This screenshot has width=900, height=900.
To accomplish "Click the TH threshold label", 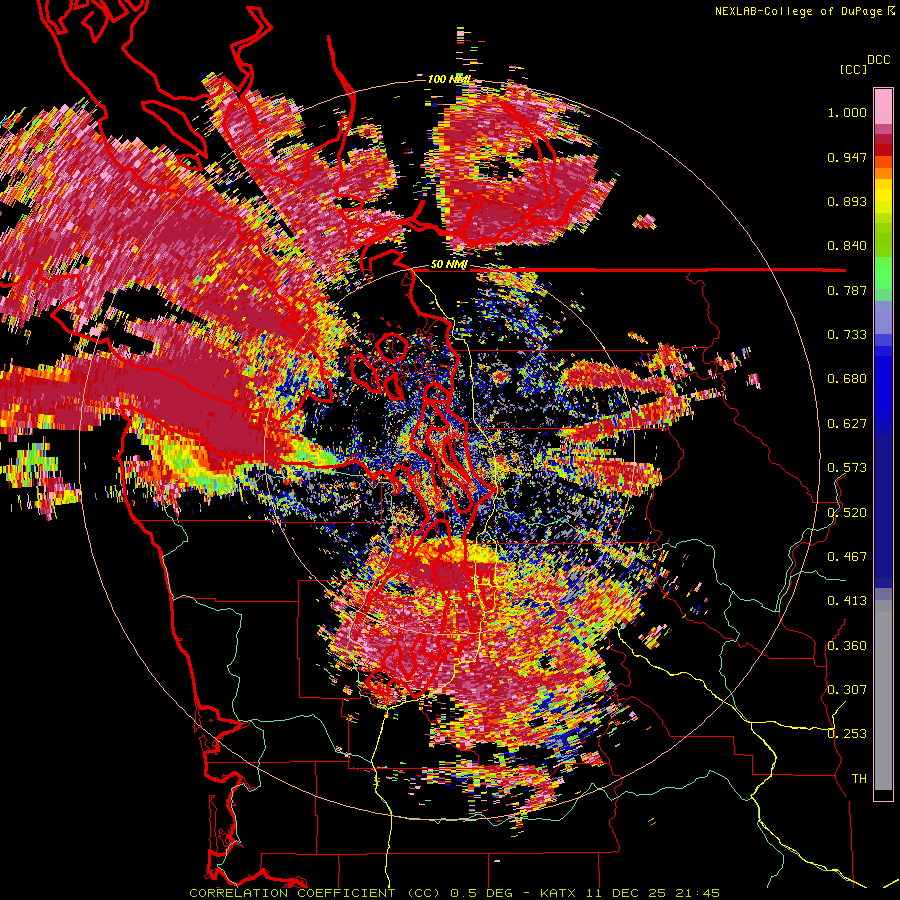I will click(859, 779).
